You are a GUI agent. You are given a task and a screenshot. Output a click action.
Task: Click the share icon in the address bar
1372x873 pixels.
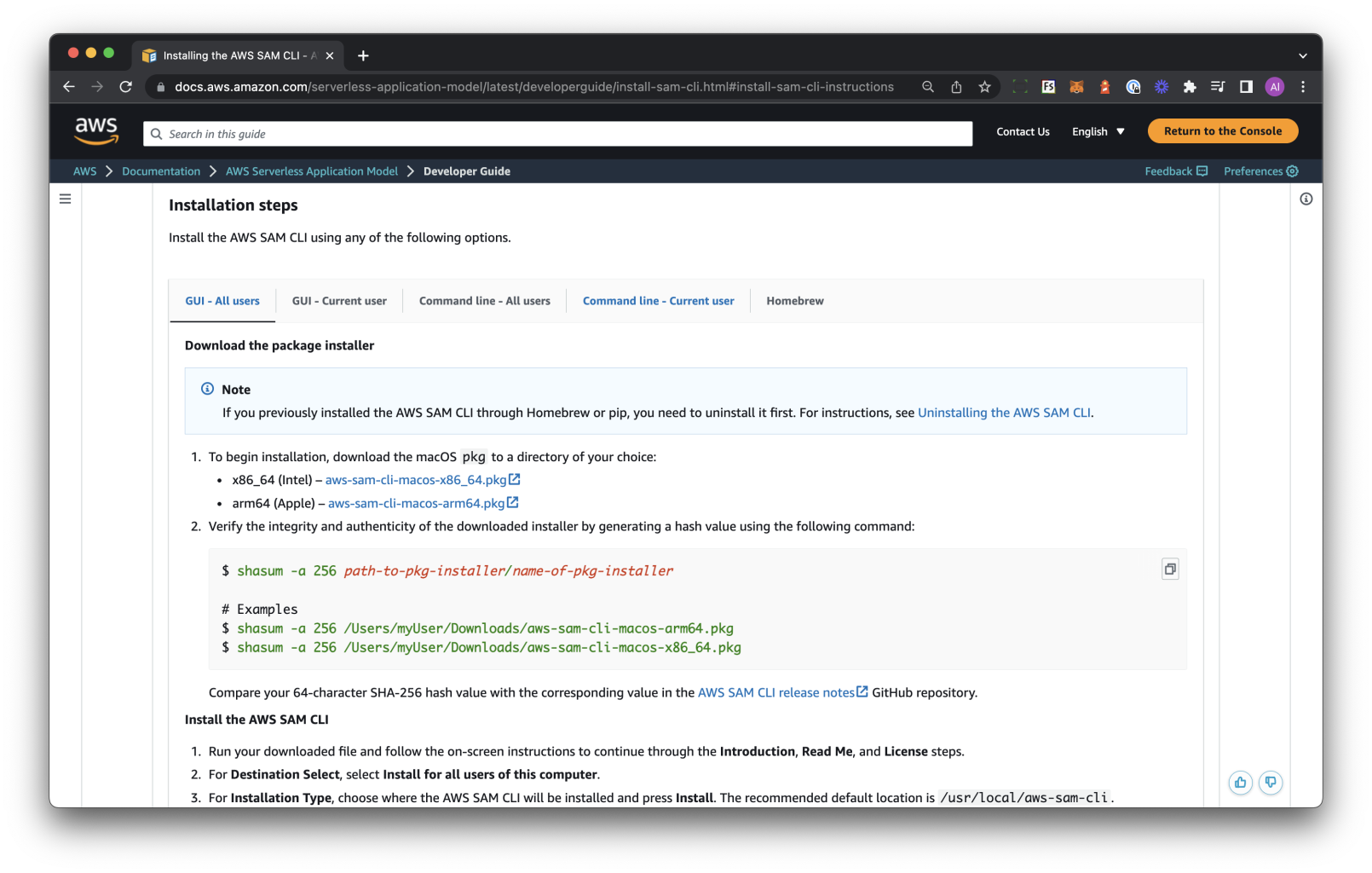tap(956, 86)
